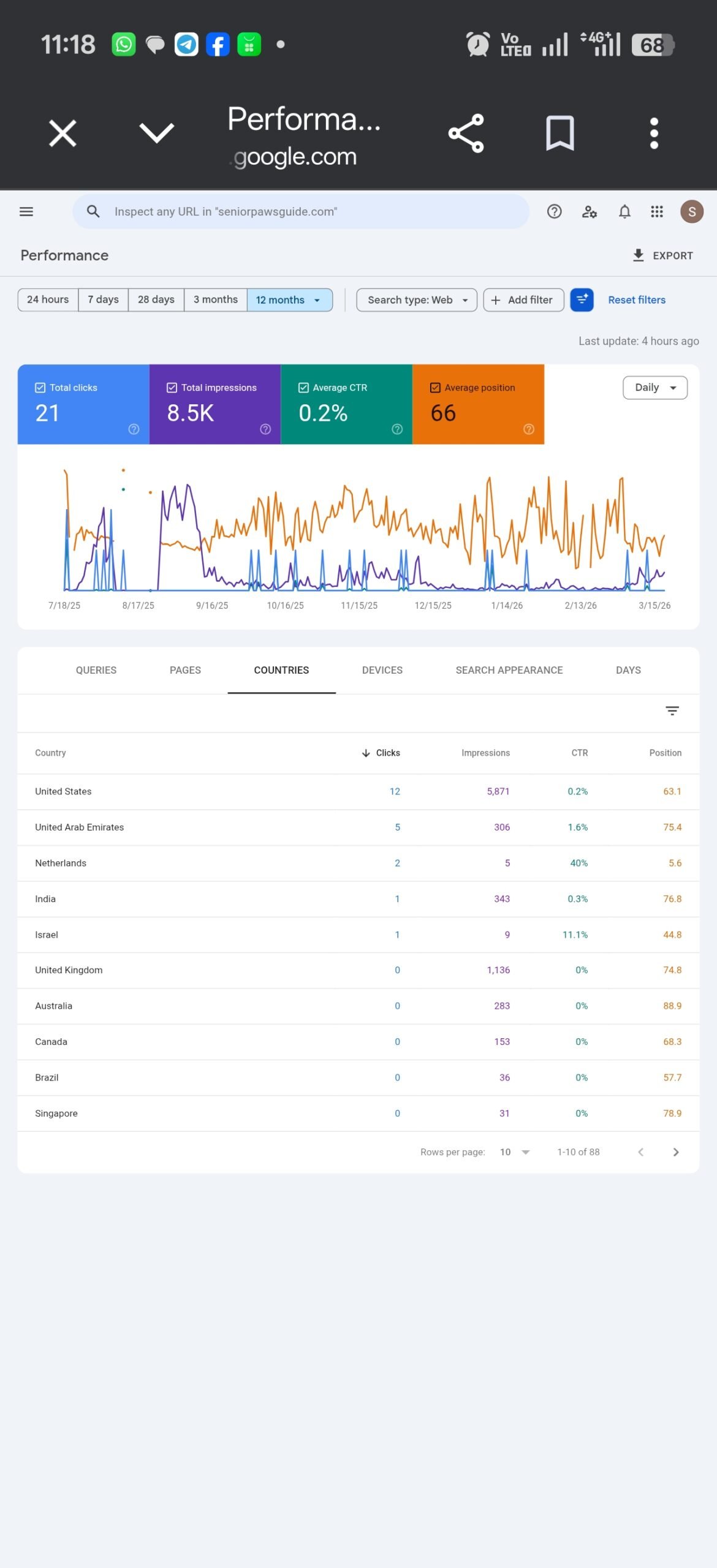Click the blue filter sparkle icon
The width and height of the screenshot is (717, 1568).
click(x=582, y=300)
